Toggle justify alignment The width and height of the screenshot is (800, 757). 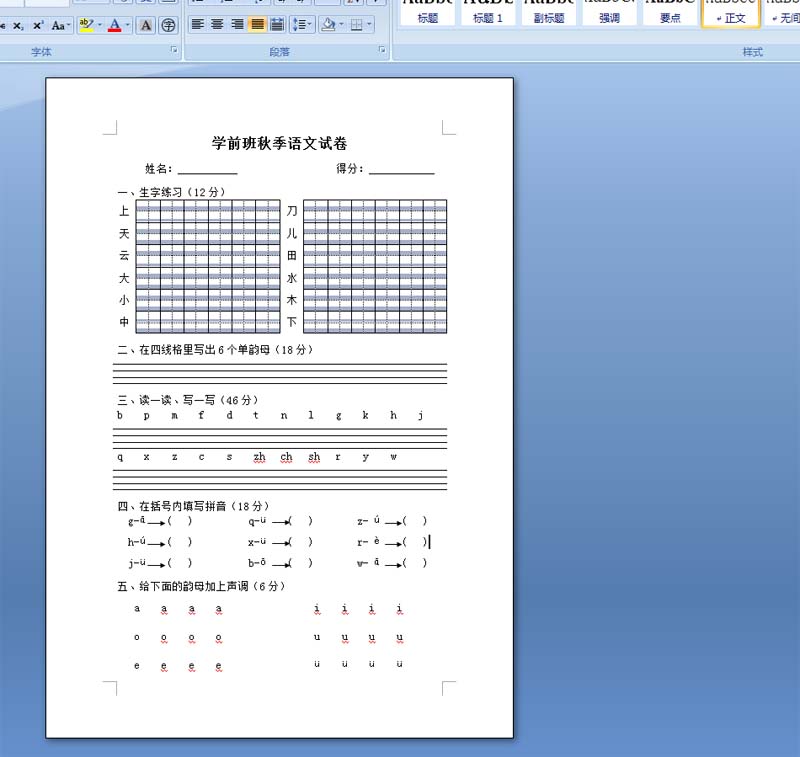pyautogui.click(x=258, y=24)
